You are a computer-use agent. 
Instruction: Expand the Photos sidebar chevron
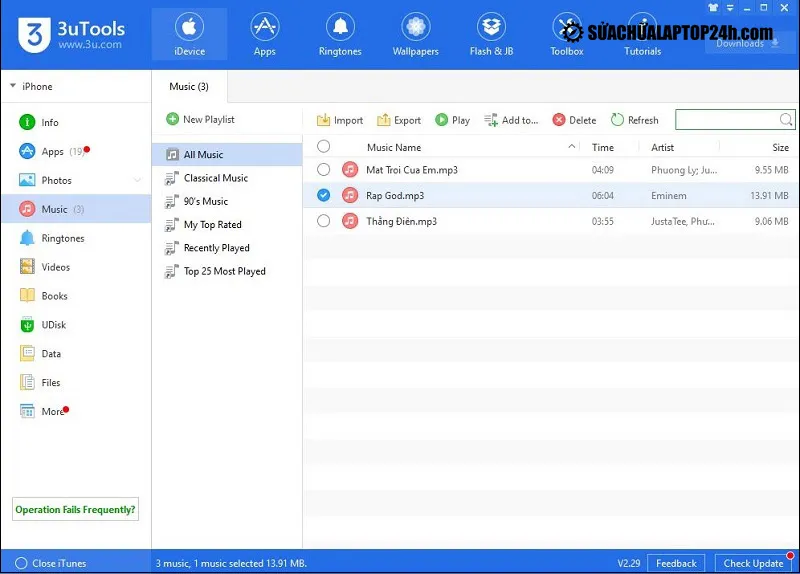(137, 181)
